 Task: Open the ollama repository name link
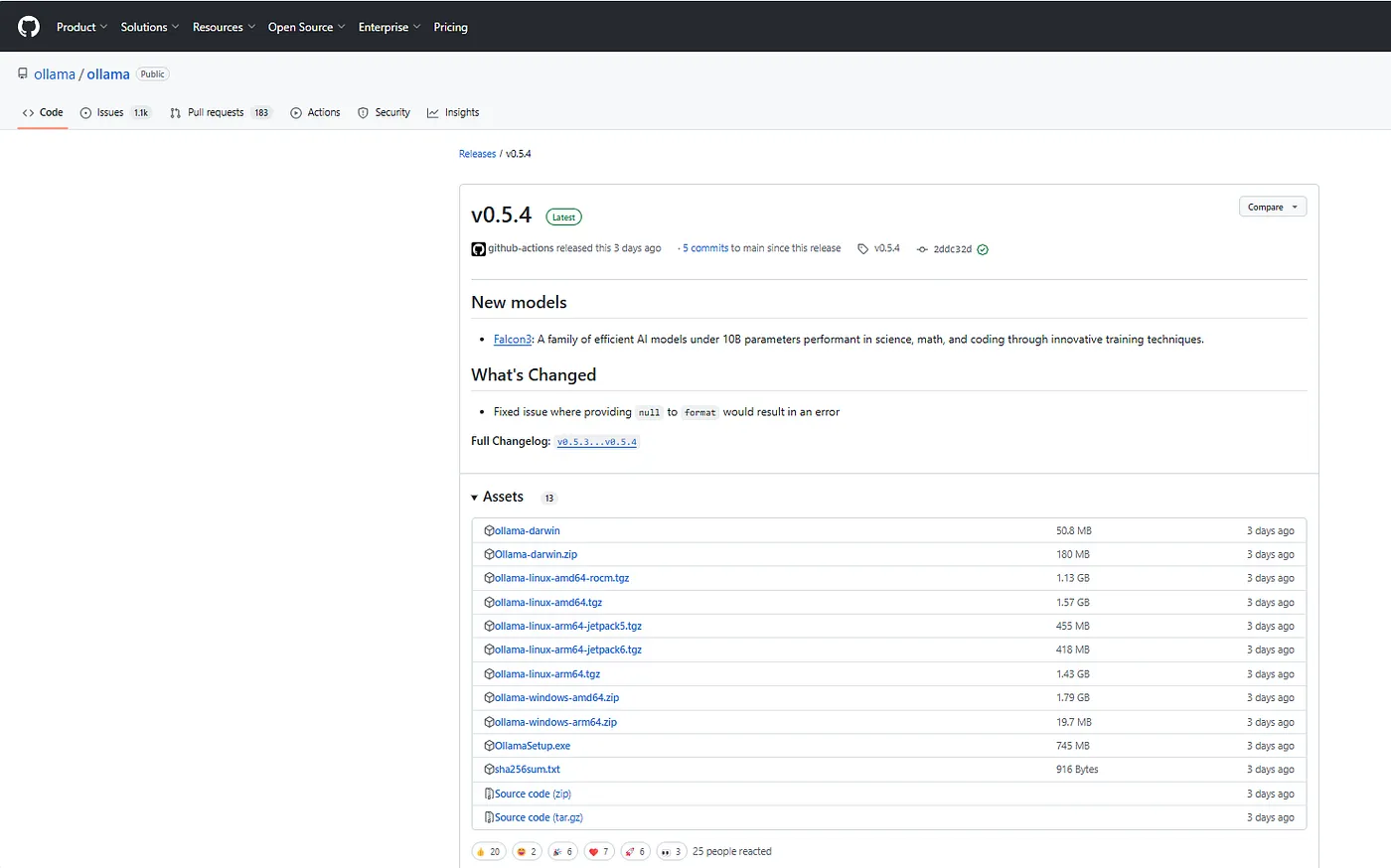tap(108, 74)
